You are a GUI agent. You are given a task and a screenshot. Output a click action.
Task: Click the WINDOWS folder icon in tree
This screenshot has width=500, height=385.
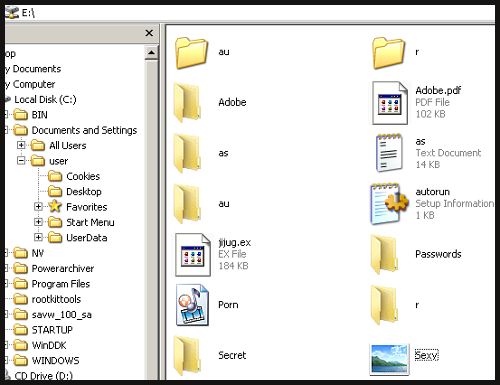click(x=21, y=360)
